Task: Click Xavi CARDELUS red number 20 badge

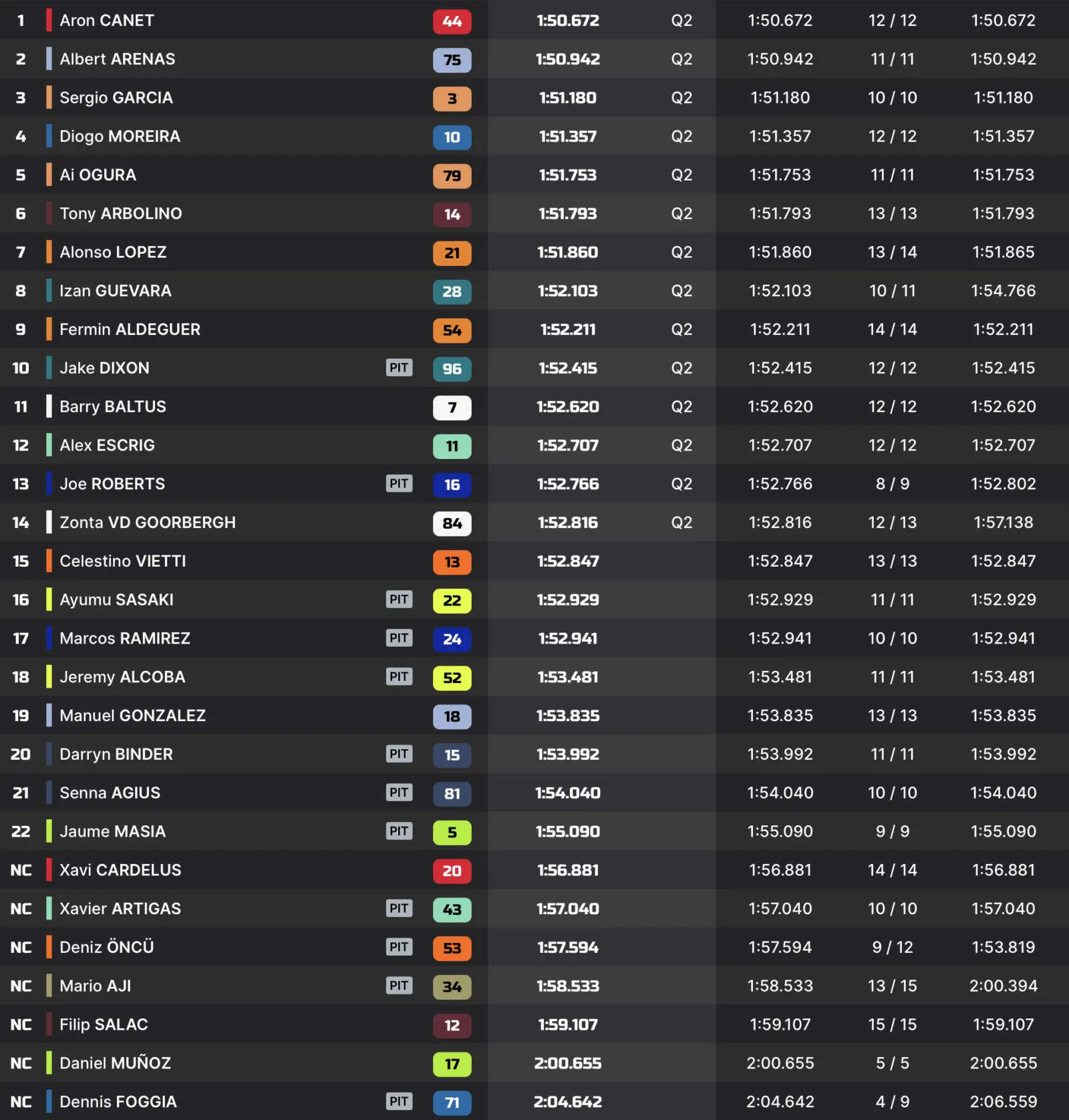Action: (x=452, y=871)
